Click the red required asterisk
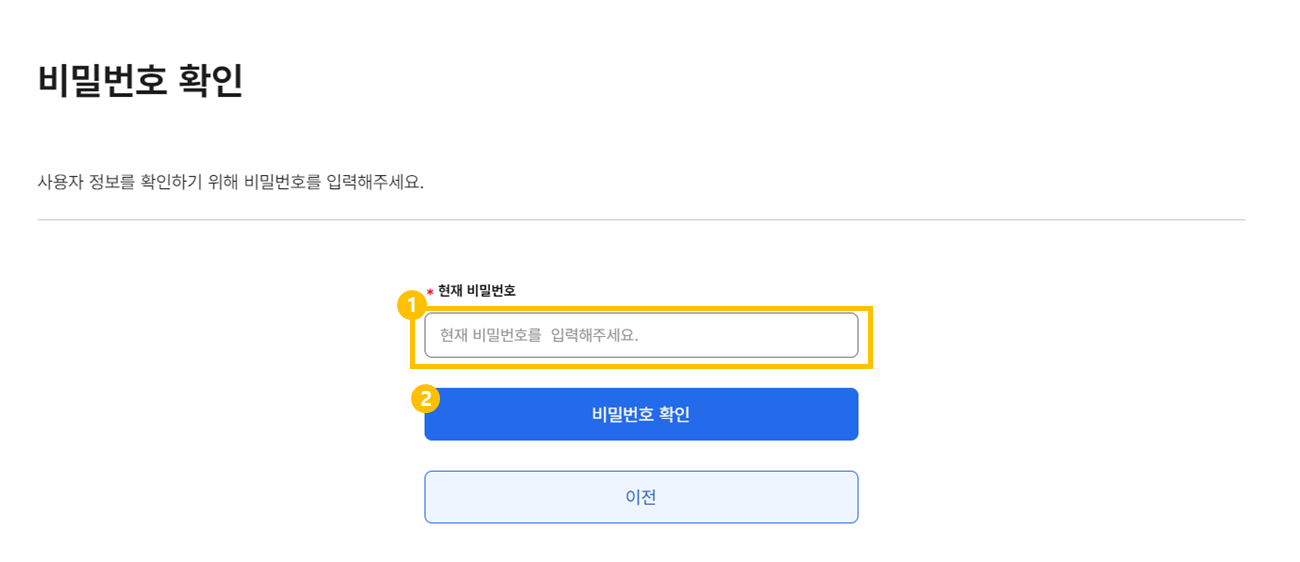The width and height of the screenshot is (1300, 562). click(x=430, y=292)
